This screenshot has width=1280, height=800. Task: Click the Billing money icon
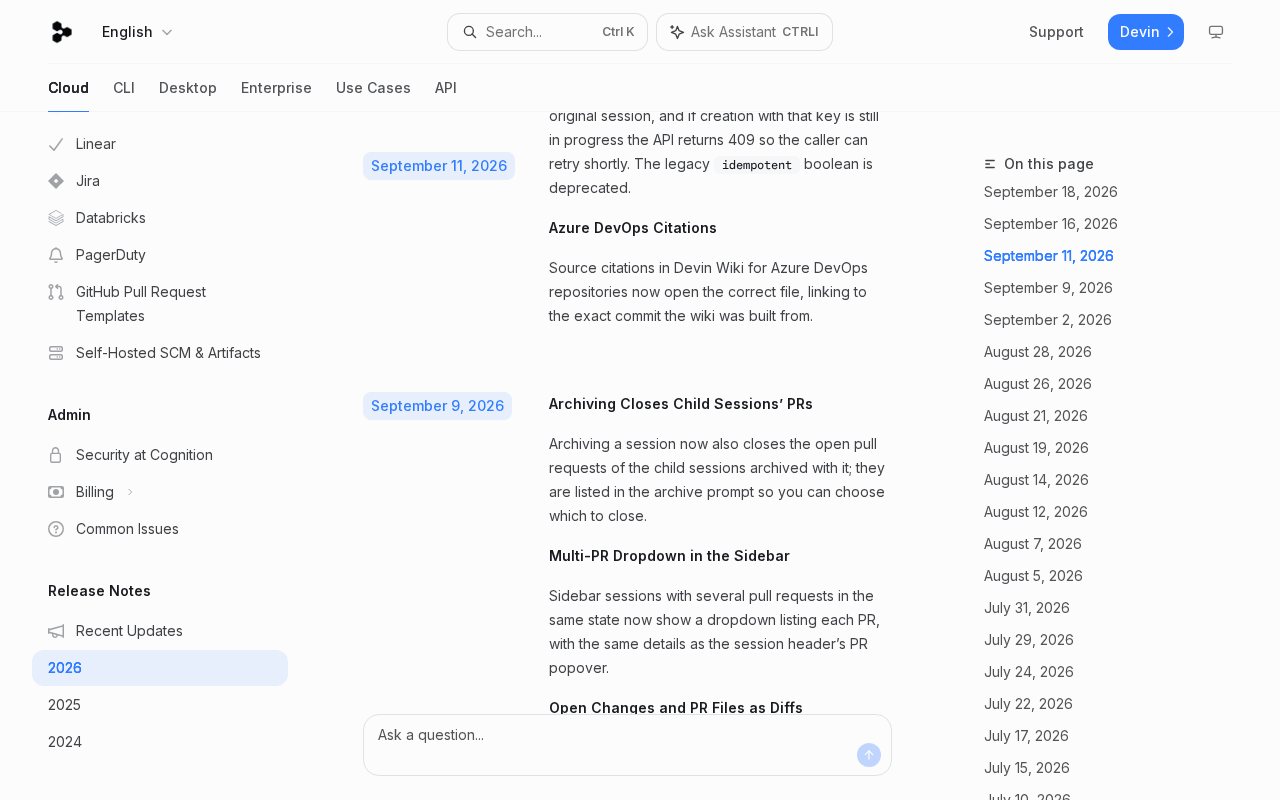click(56, 492)
